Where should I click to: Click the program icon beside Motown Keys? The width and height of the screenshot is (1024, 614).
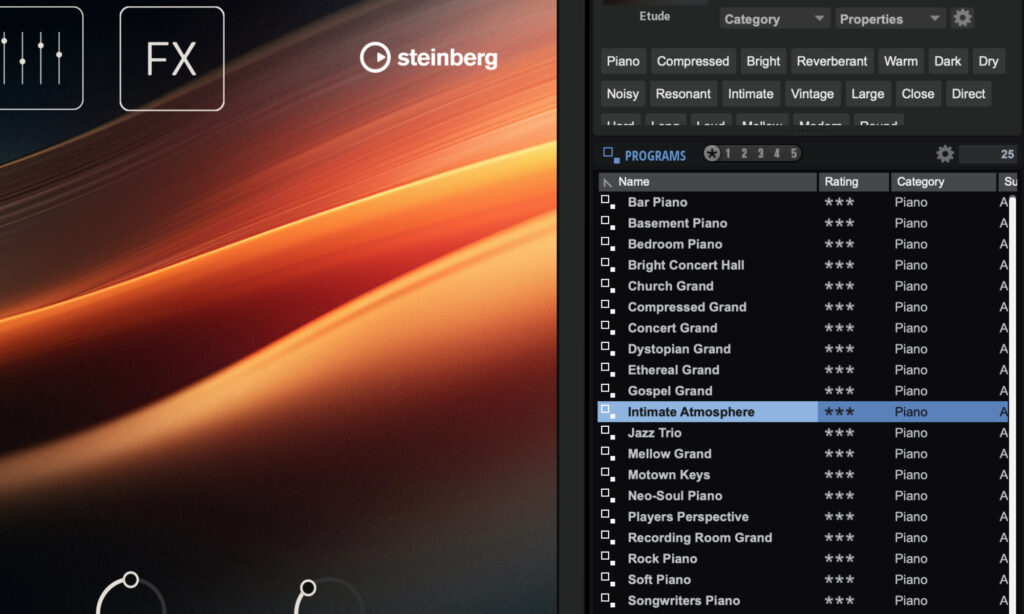tap(608, 474)
